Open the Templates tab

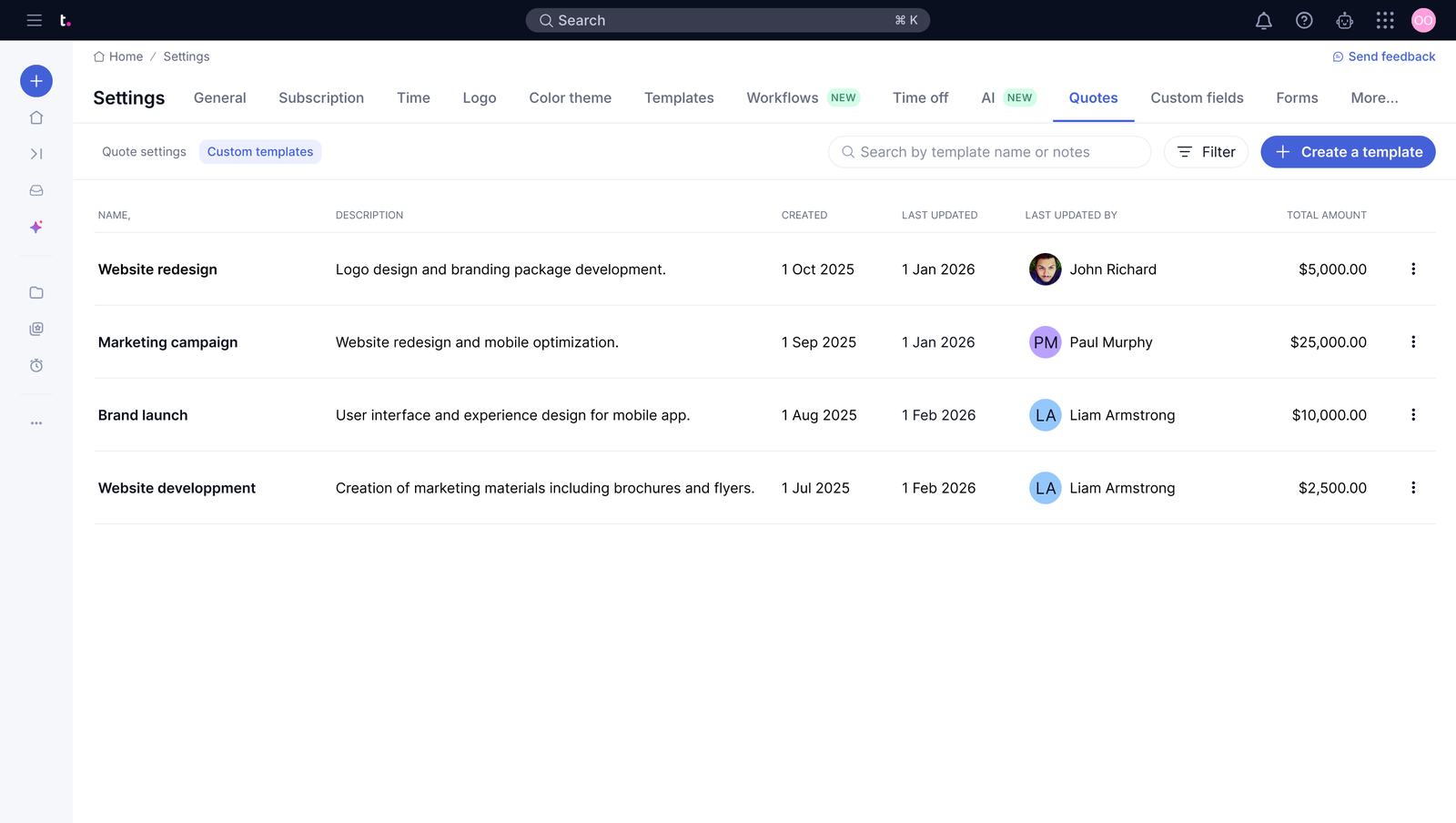tap(679, 97)
